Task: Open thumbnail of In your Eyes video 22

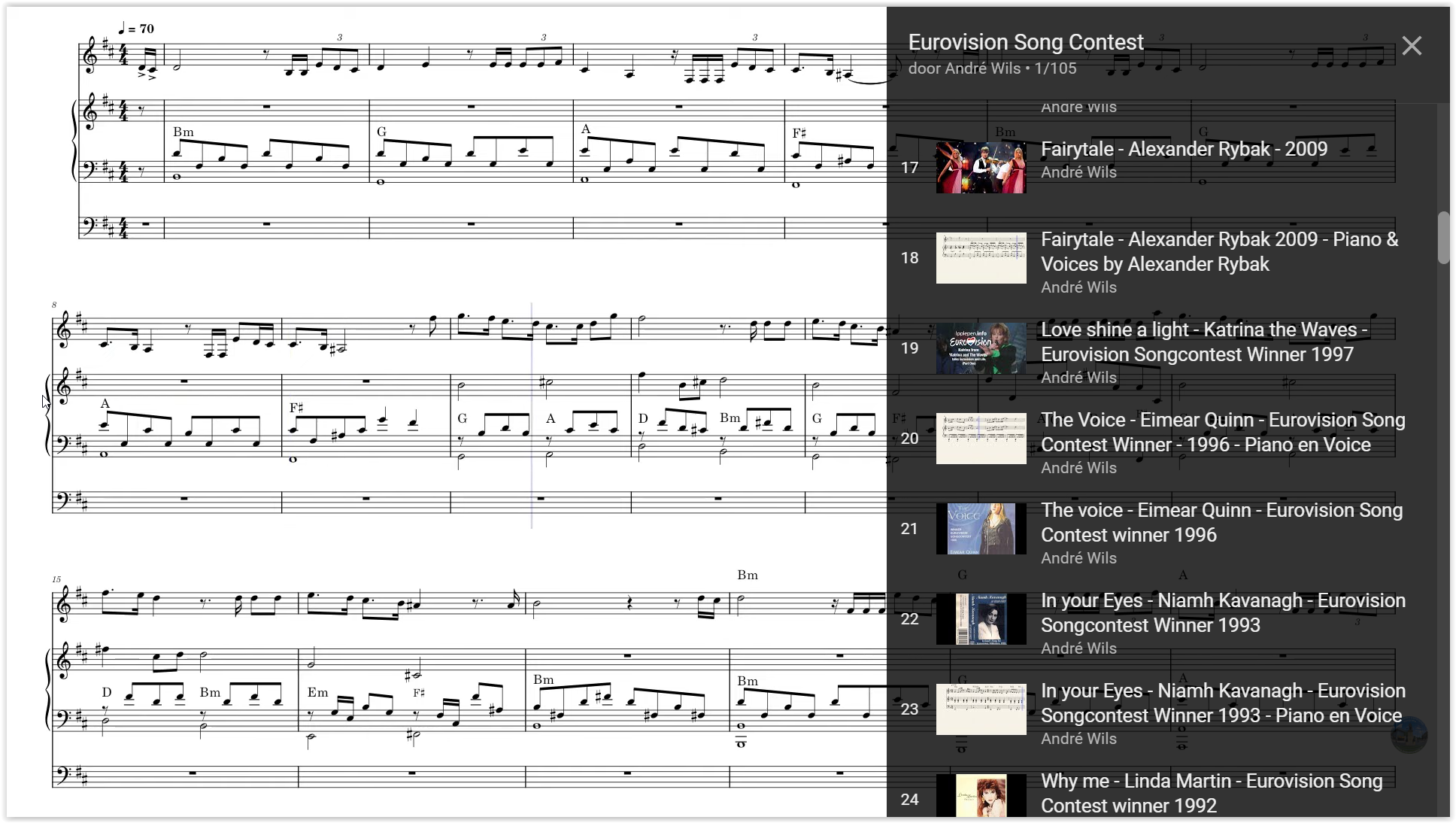Action: 981,619
